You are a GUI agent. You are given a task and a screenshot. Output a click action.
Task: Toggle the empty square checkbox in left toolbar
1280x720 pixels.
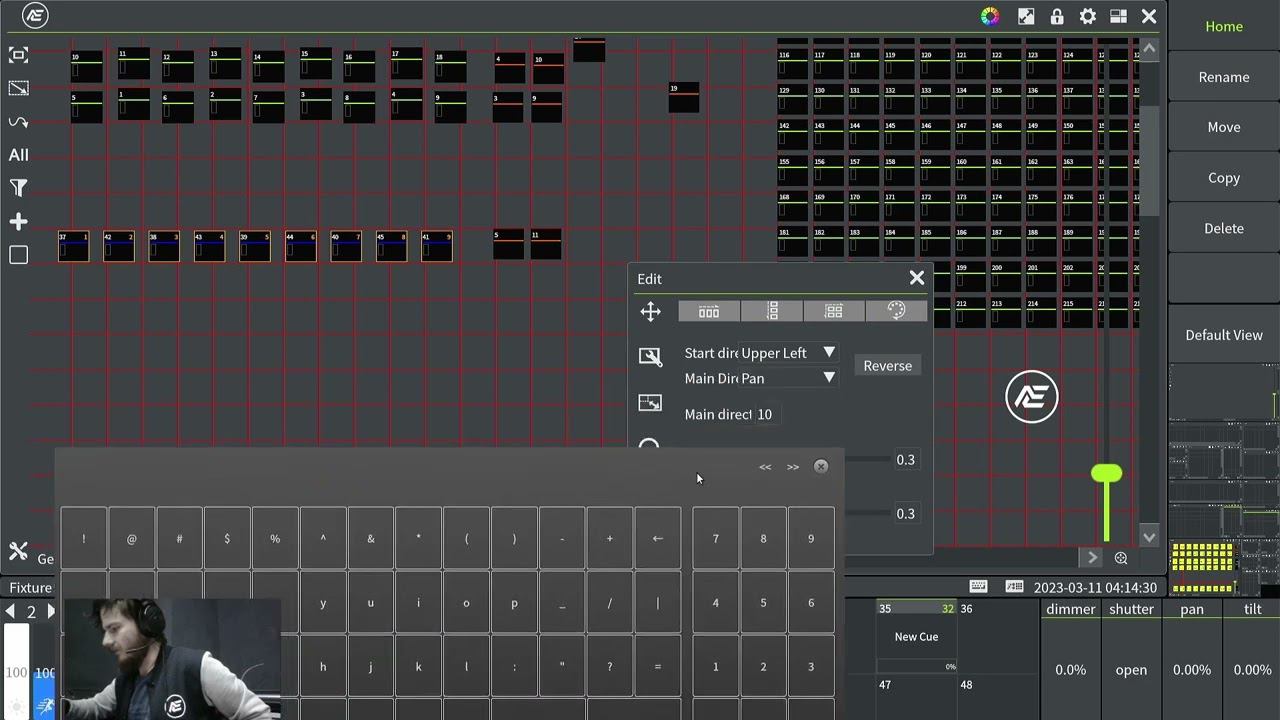(18, 255)
